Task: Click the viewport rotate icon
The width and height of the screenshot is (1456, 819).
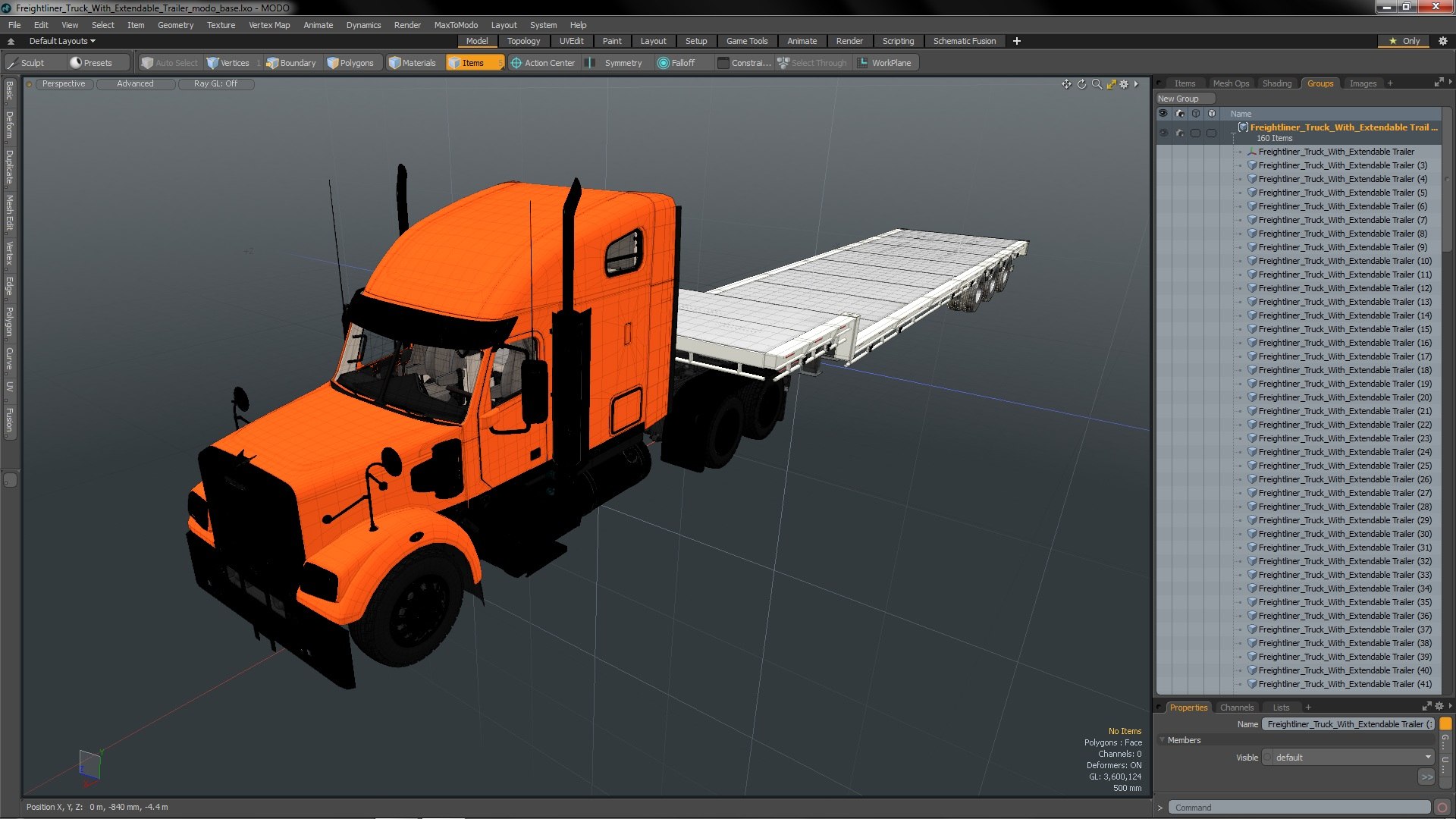Action: [x=1081, y=84]
